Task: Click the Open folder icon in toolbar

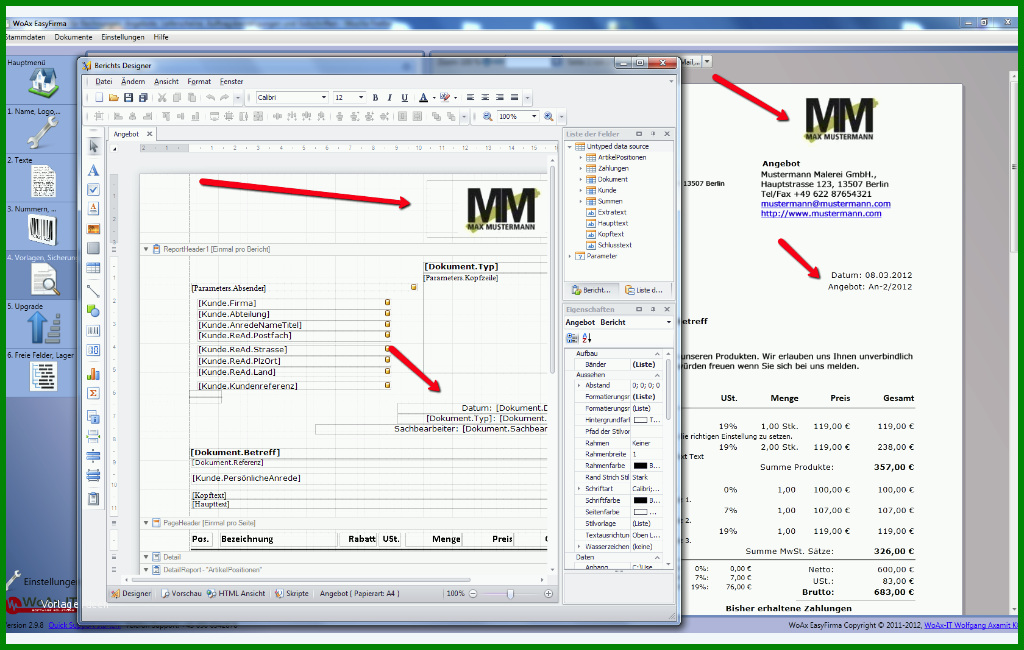Action: click(x=114, y=98)
